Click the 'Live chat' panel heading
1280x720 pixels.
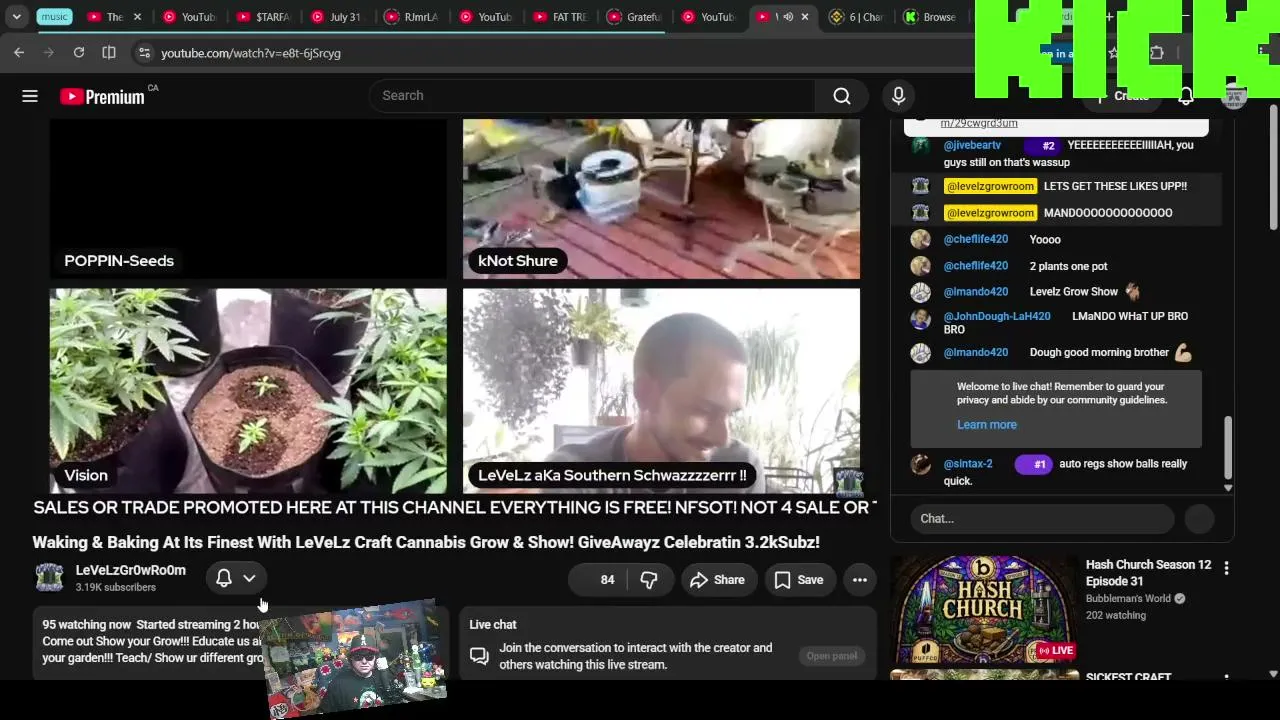[x=493, y=625]
